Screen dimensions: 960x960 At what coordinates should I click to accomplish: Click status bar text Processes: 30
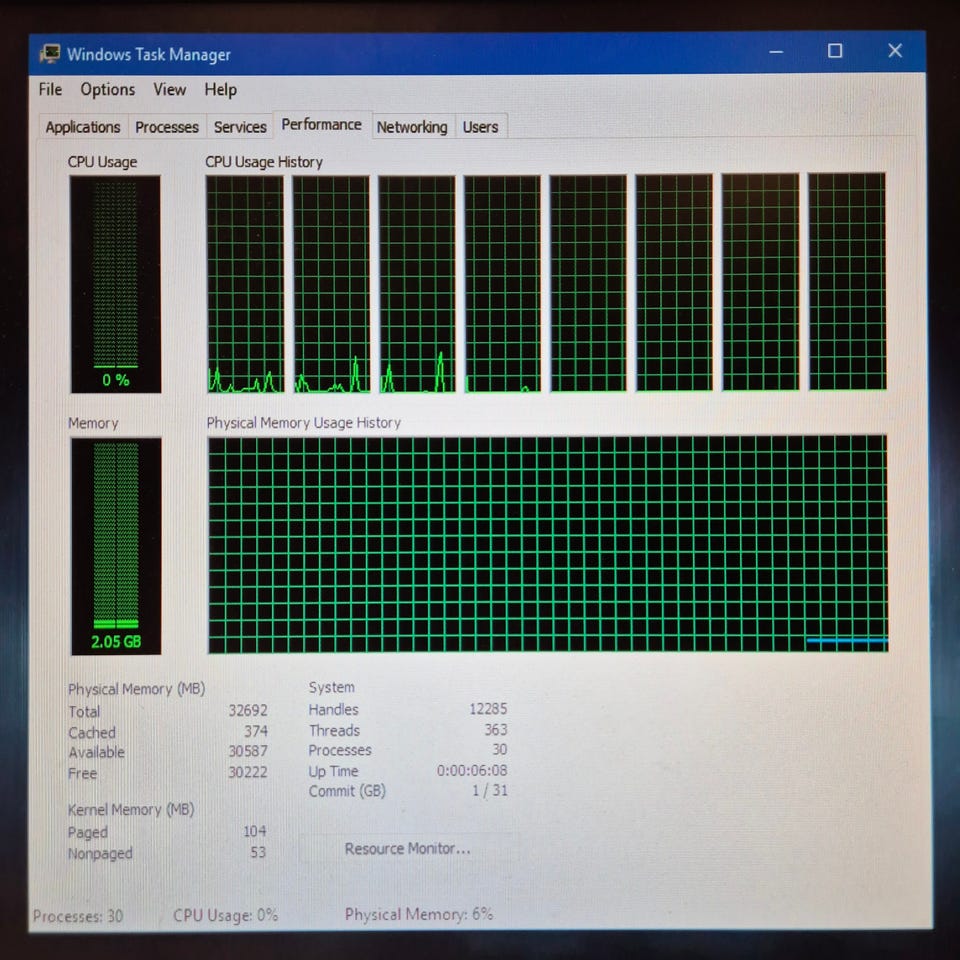coord(78,916)
